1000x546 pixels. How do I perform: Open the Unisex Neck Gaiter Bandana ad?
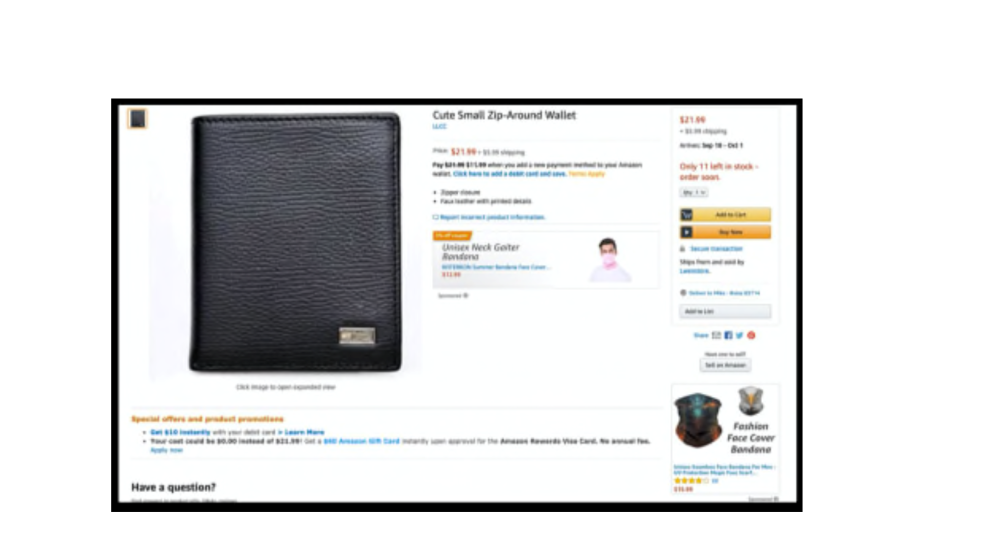[x=546, y=260]
